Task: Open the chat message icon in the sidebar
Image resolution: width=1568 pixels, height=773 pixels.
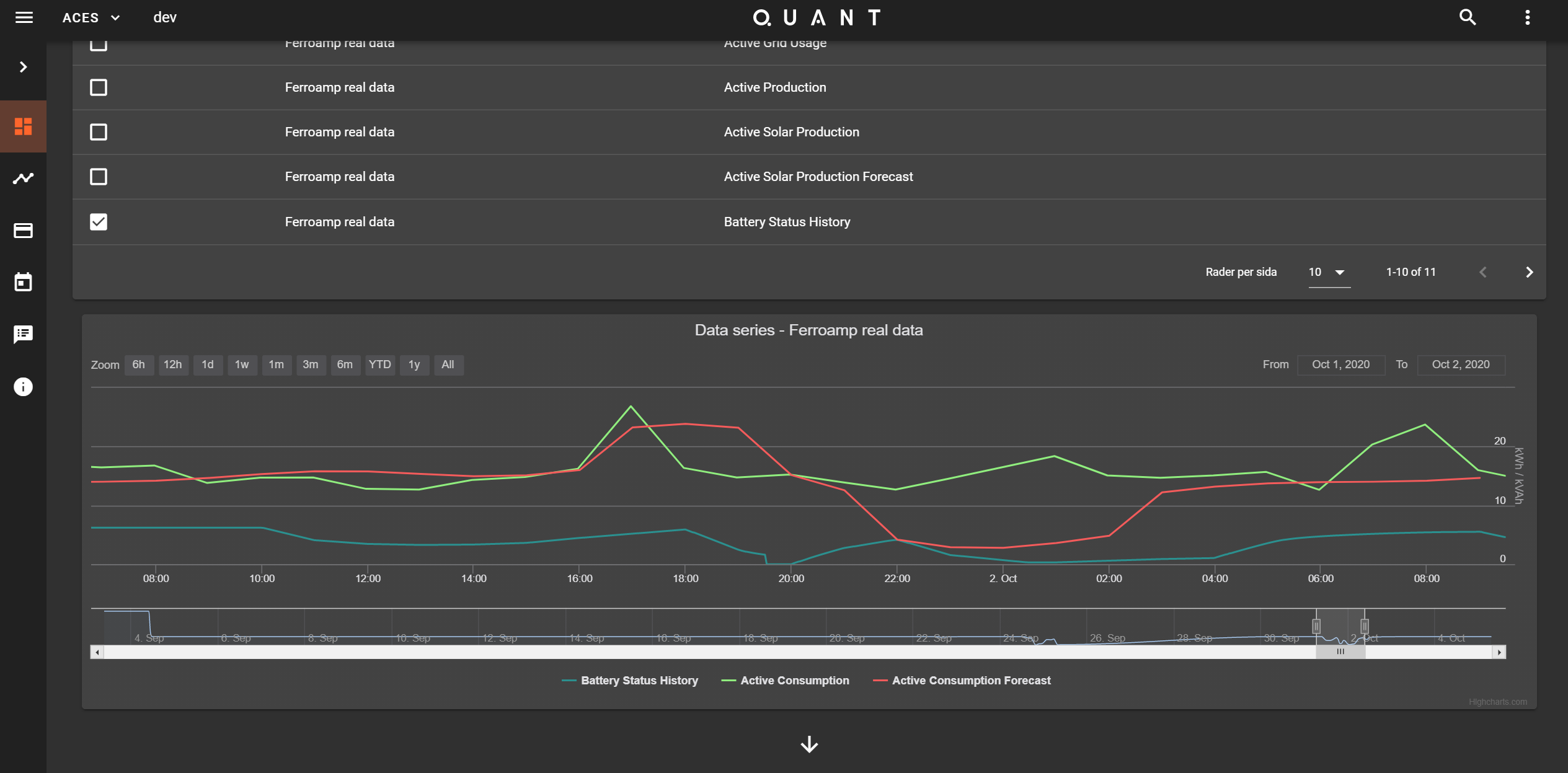Action: (x=24, y=335)
